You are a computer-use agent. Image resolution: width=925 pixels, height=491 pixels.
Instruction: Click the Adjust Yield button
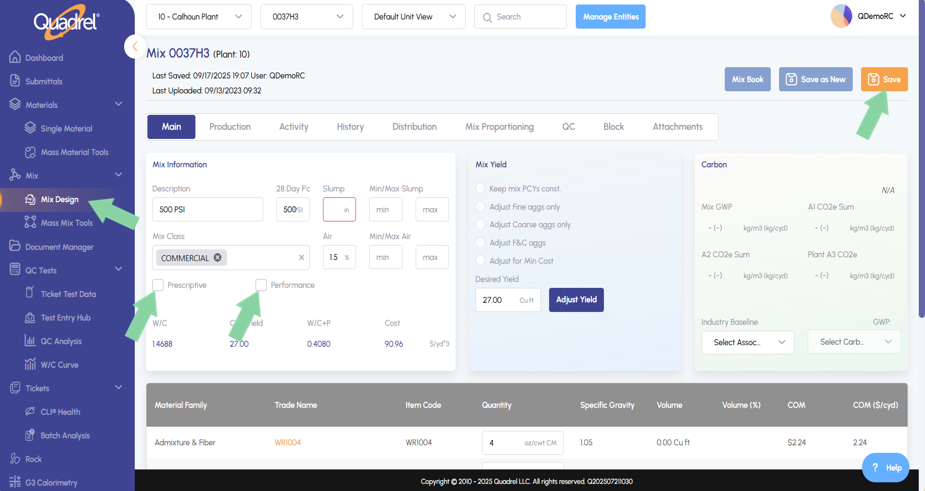(x=576, y=300)
